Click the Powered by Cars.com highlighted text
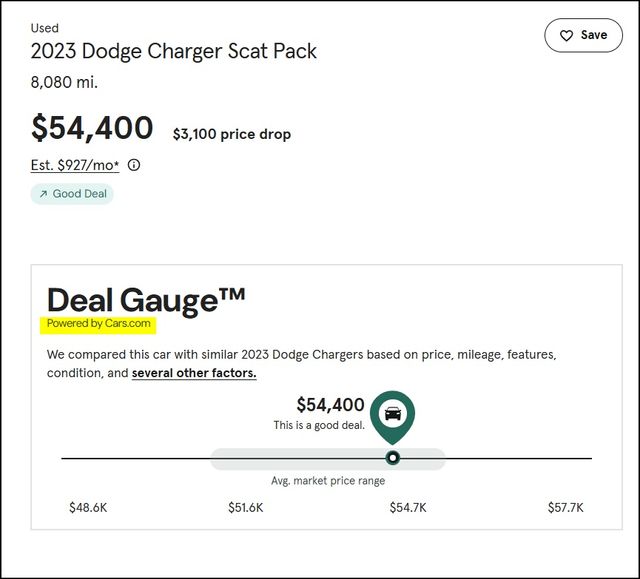The image size is (640, 579). tap(98, 324)
